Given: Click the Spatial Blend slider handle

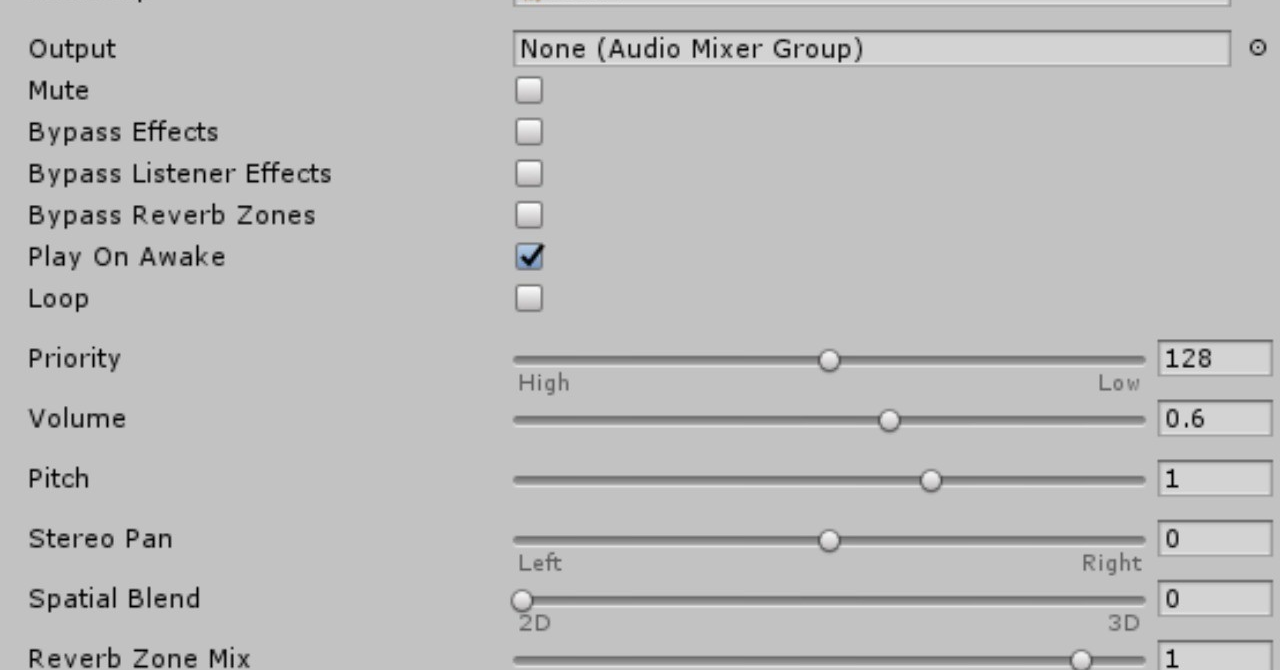Looking at the screenshot, I should [x=522, y=600].
